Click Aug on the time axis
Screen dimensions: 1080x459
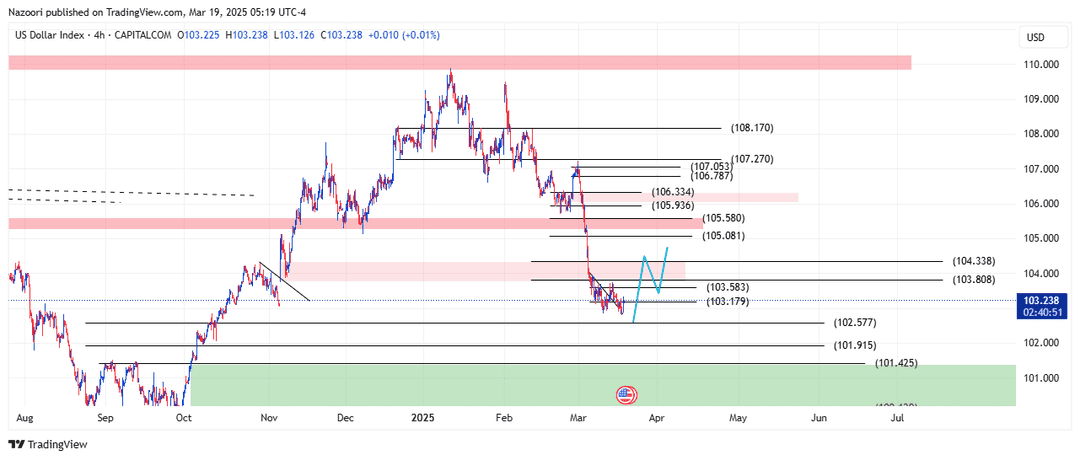23,418
